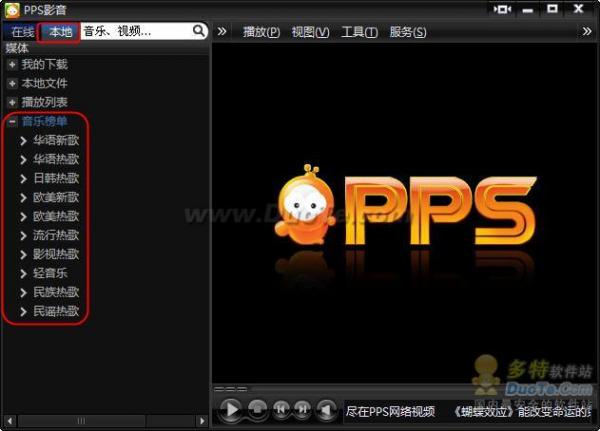Select 我的下载 label in tree
Viewport: 600px width, 431px height.
(44, 64)
